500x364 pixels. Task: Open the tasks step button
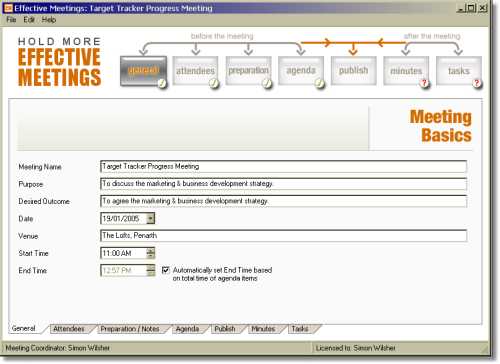(x=459, y=71)
